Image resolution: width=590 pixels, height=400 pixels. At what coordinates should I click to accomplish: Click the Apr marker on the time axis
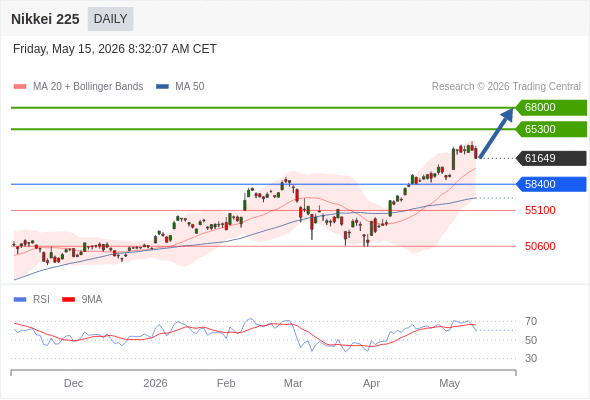click(371, 384)
